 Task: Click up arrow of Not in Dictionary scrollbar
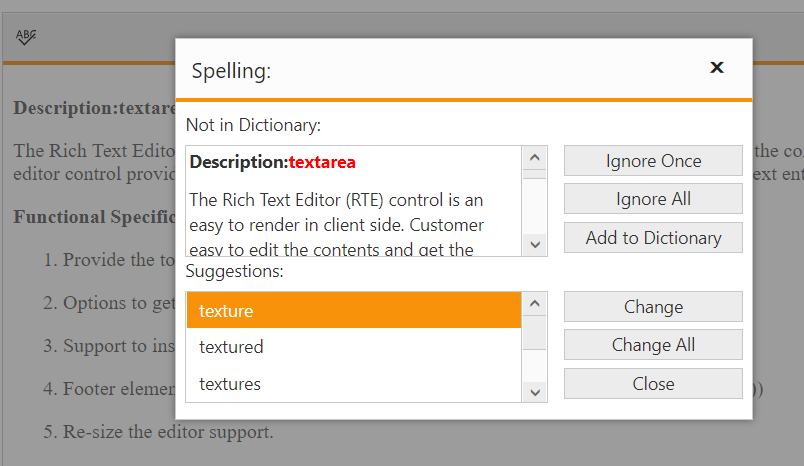click(535, 158)
